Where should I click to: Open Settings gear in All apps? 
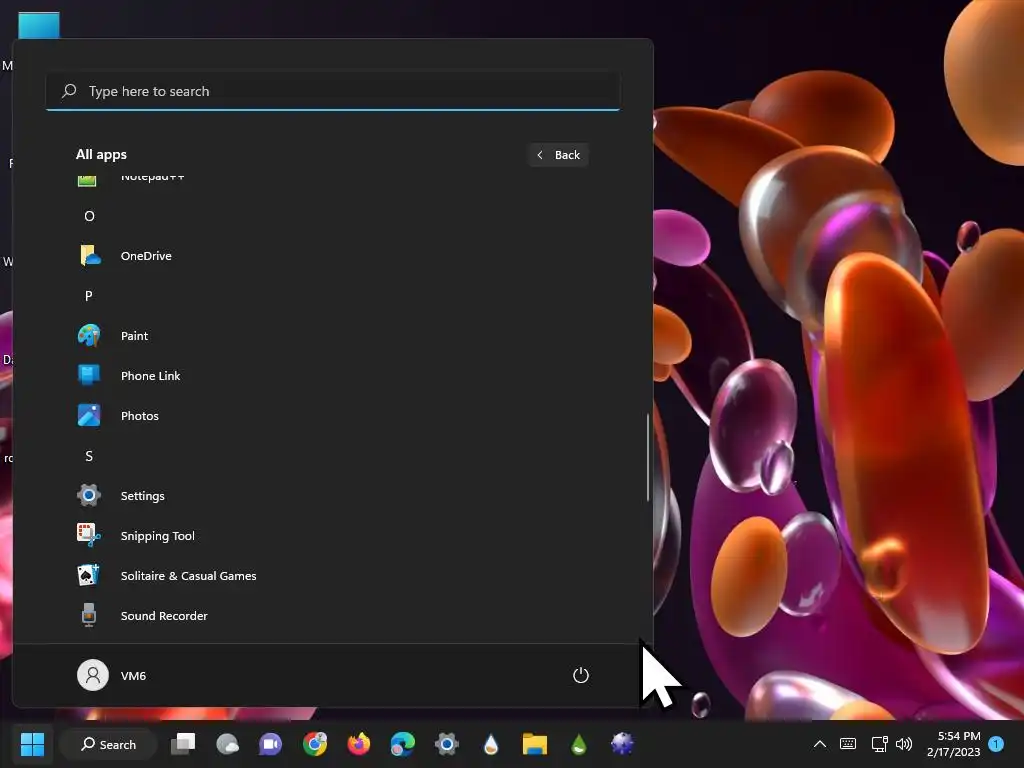click(x=89, y=496)
